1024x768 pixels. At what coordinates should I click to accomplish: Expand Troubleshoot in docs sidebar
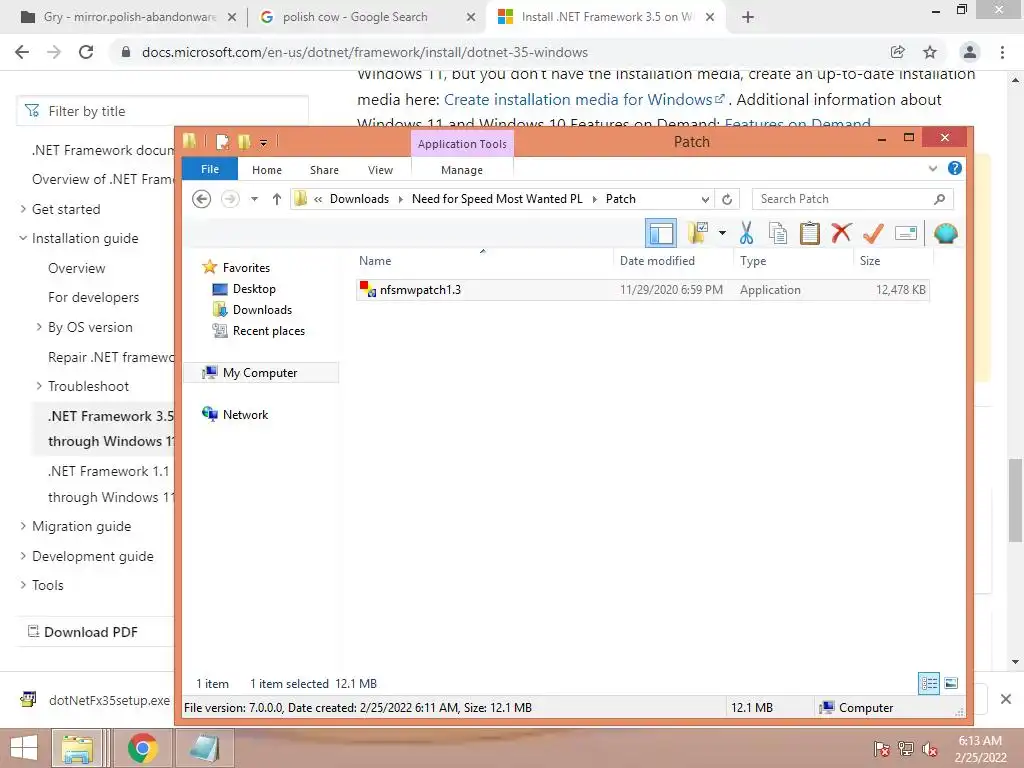point(39,386)
